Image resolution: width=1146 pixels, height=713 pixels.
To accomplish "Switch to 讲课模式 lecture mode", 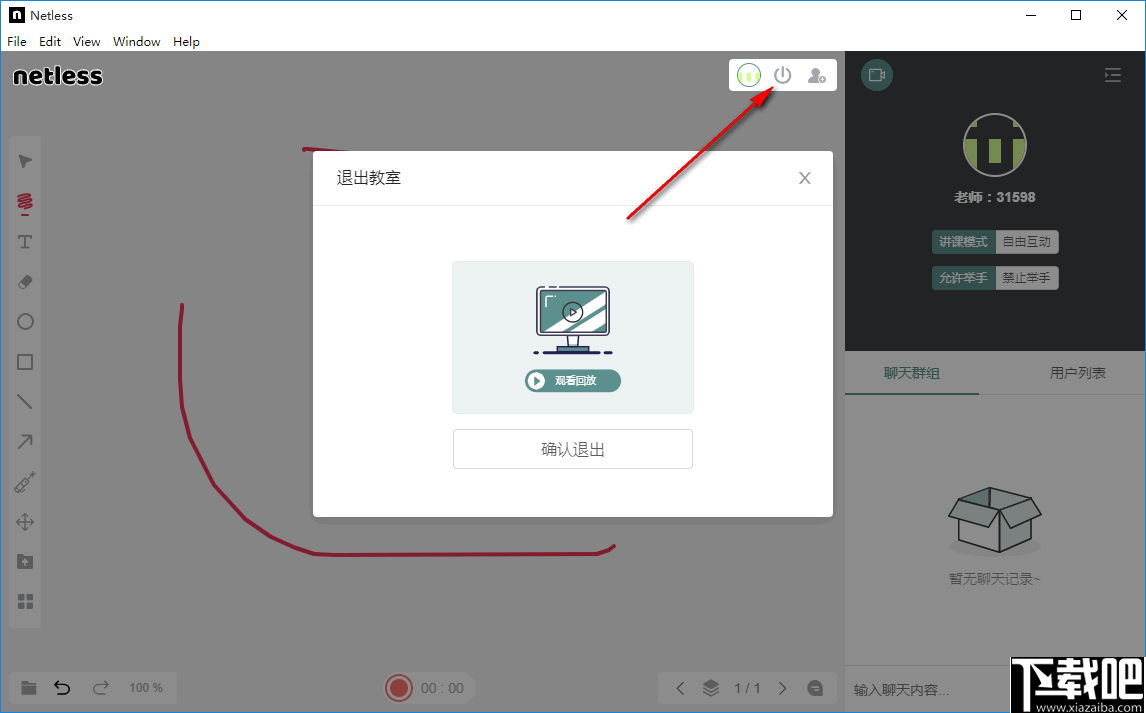I will 963,242.
